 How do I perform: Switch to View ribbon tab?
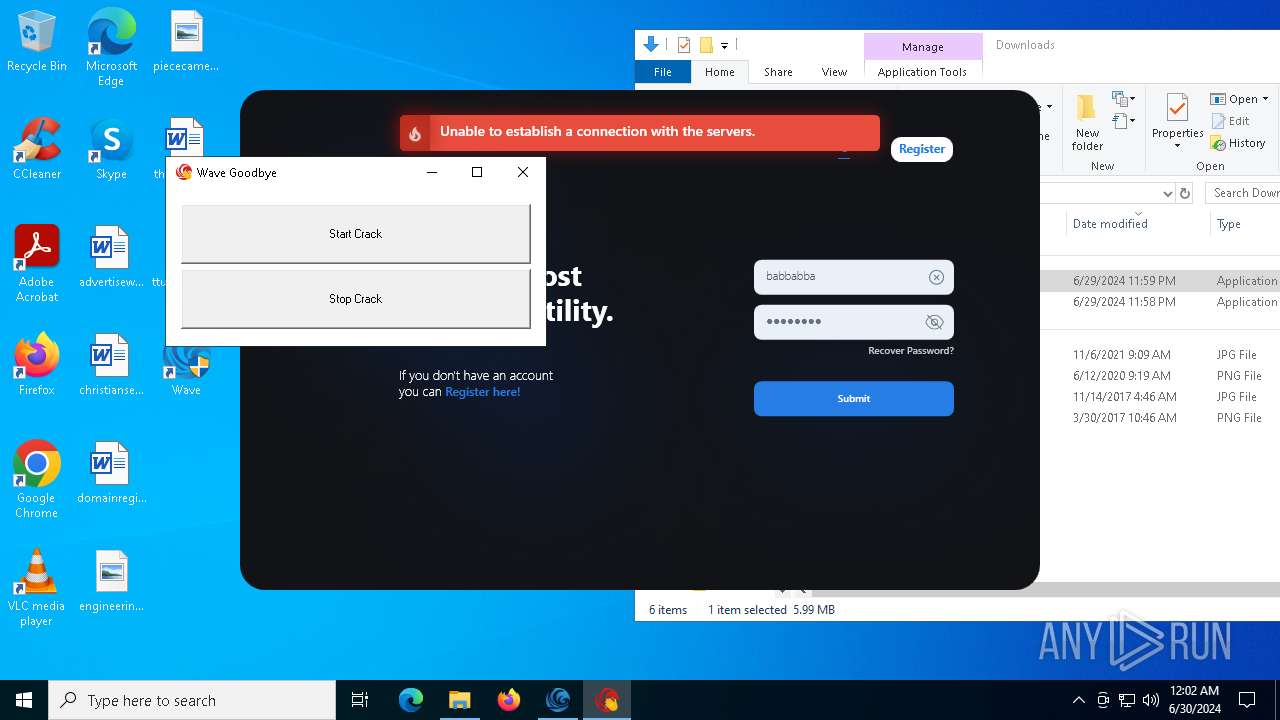click(834, 72)
